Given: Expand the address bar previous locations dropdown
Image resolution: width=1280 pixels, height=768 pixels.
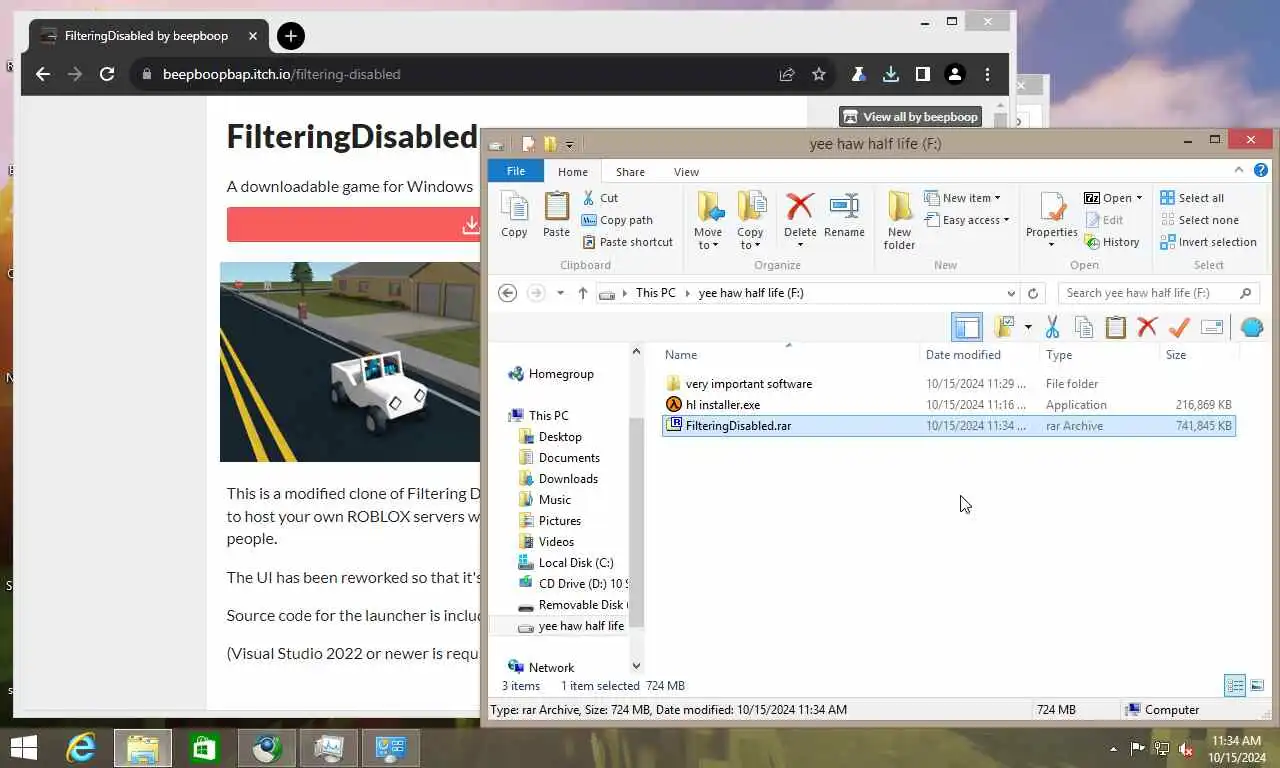Looking at the screenshot, I should (1011, 293).
